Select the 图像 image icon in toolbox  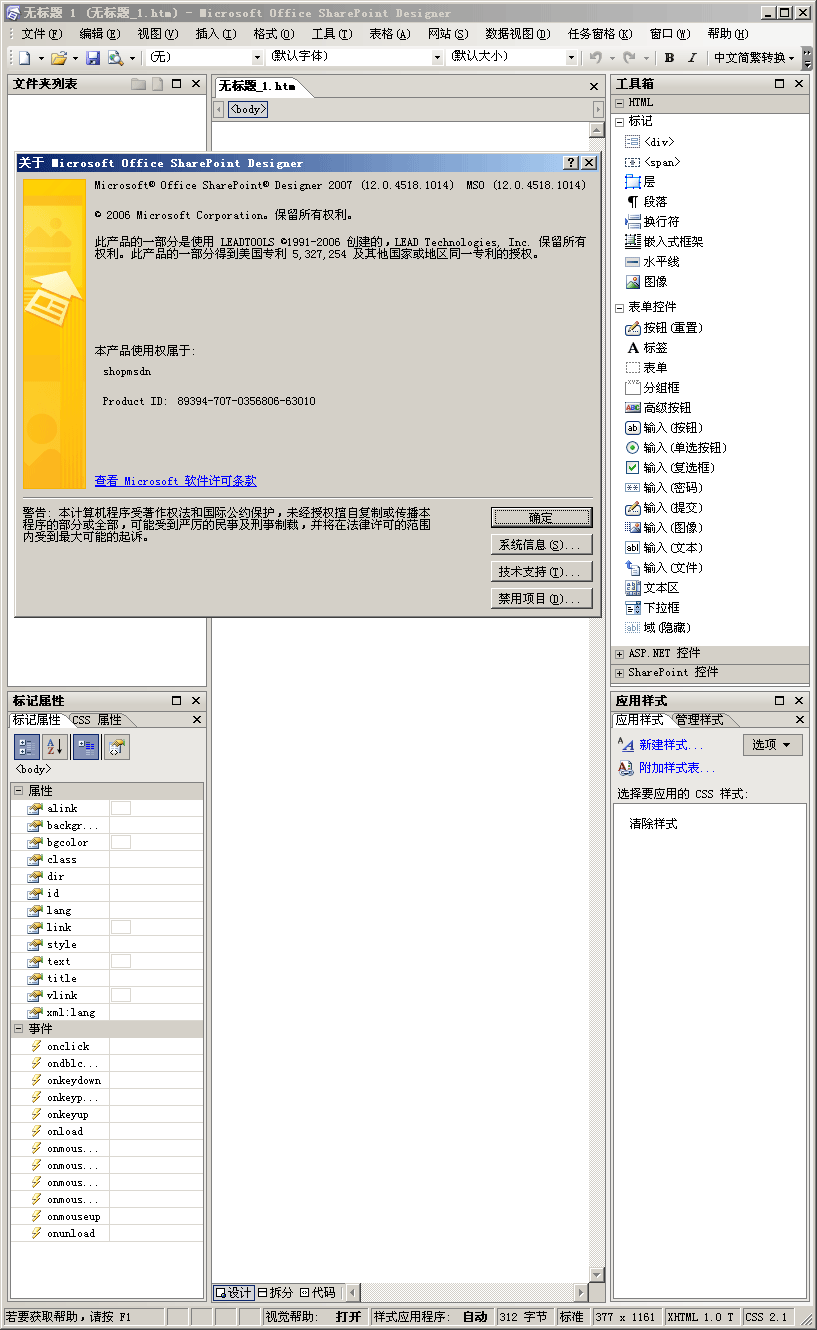coord(632,282)
